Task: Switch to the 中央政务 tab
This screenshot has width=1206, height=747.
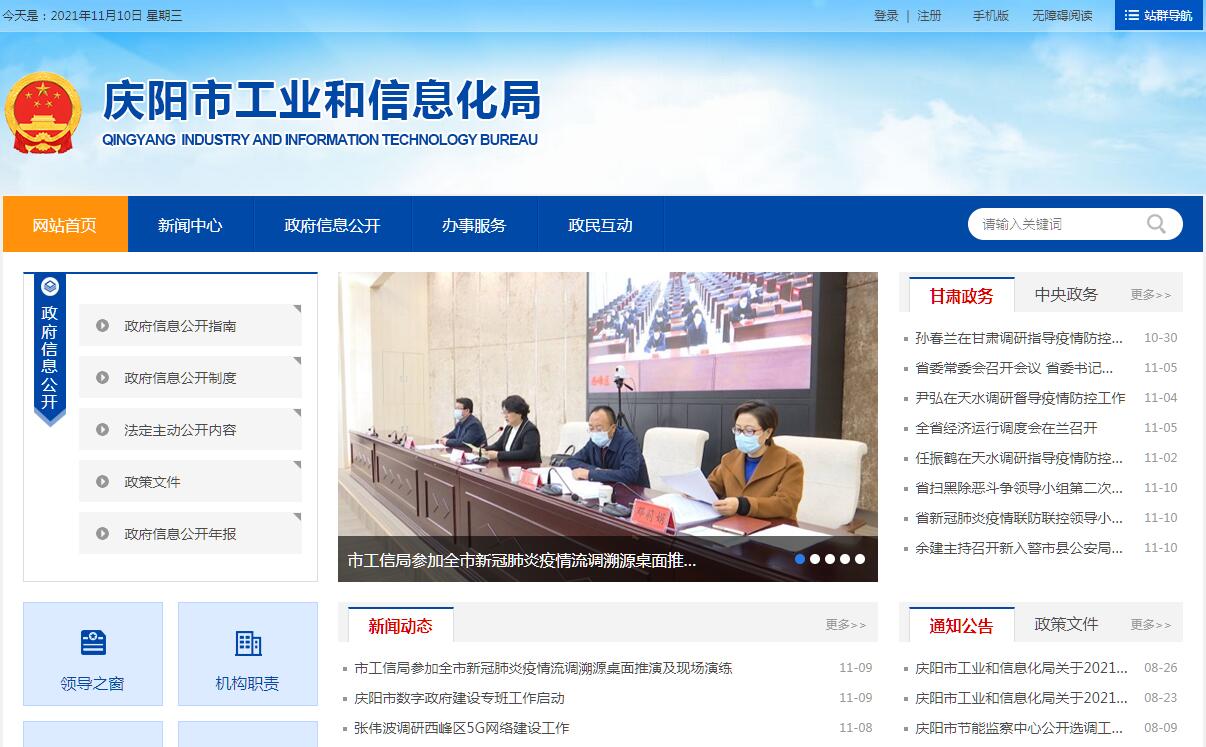Action: pos(1066,295)
